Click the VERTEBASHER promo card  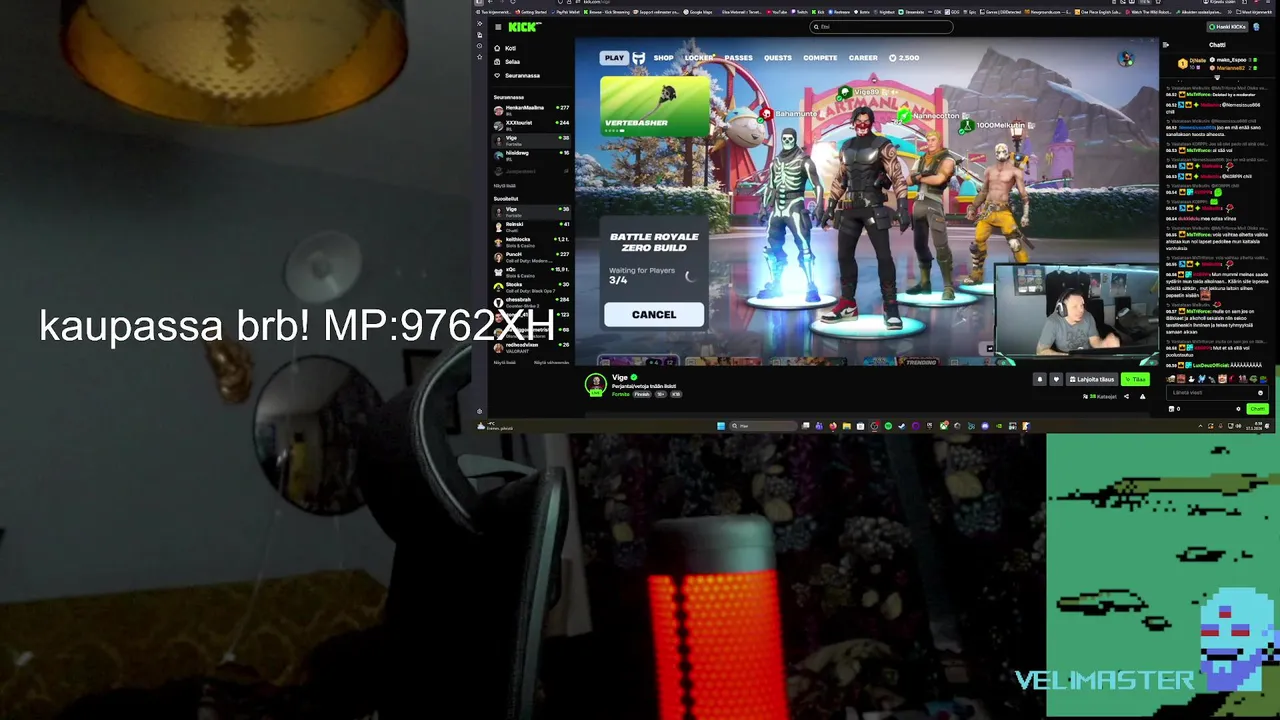[655, 107]
